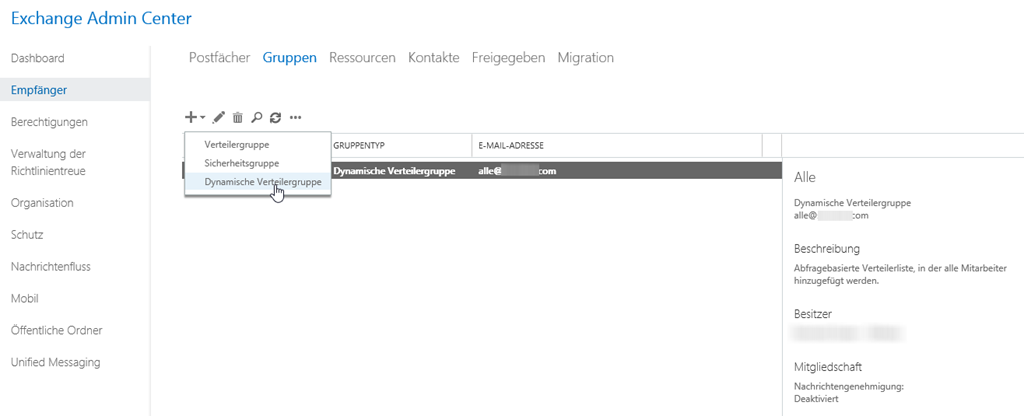Click the Nachrichtengenehmigung text in details pane
The width and height of the screenshot is (1024, 416).
point(848,387)
